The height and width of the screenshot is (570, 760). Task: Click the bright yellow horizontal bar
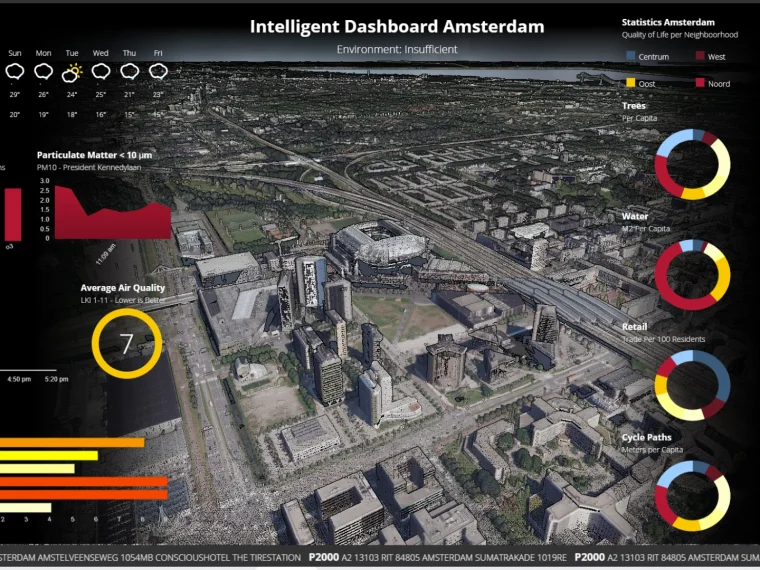tap(49, 456)
